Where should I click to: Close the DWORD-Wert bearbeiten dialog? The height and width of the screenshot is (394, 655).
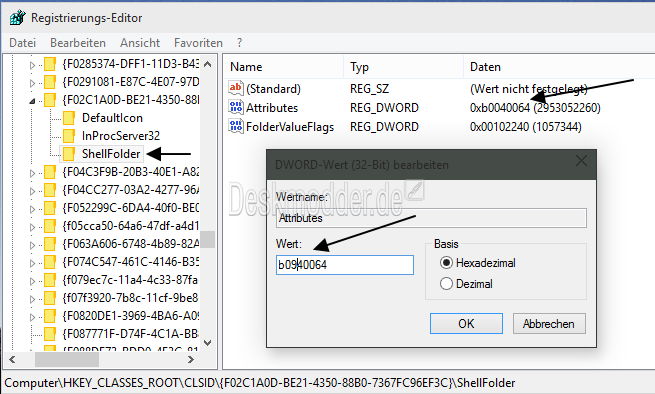tap(581, 161)
